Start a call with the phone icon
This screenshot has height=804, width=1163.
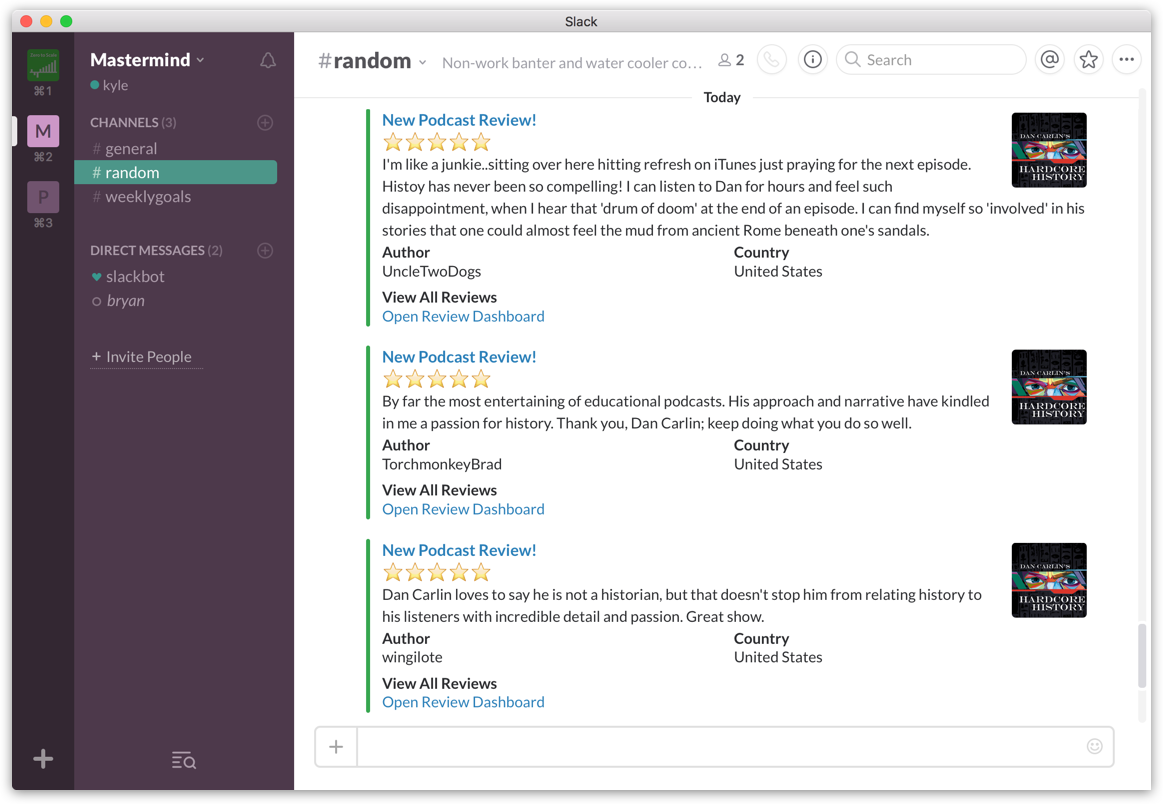[771, 59]
